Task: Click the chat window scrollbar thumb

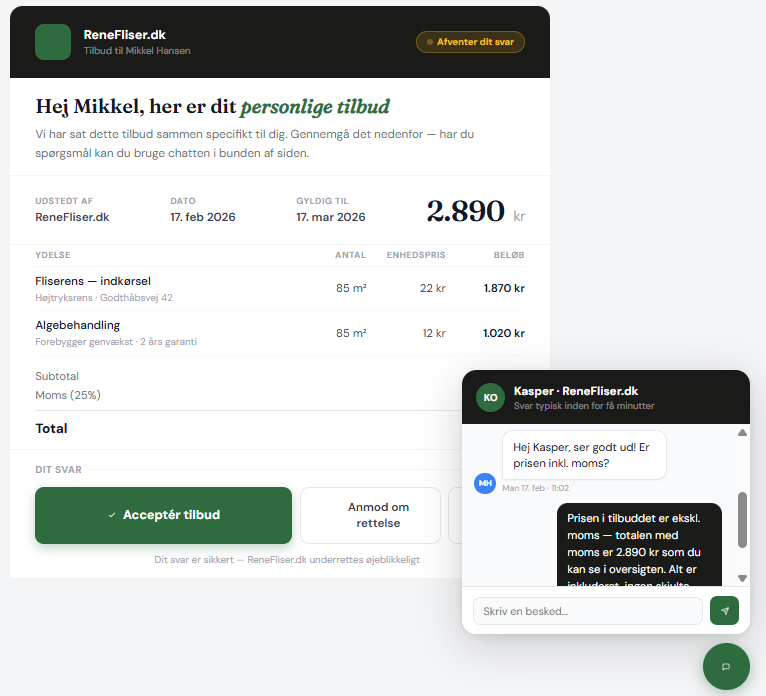Action: pos(742,520)
